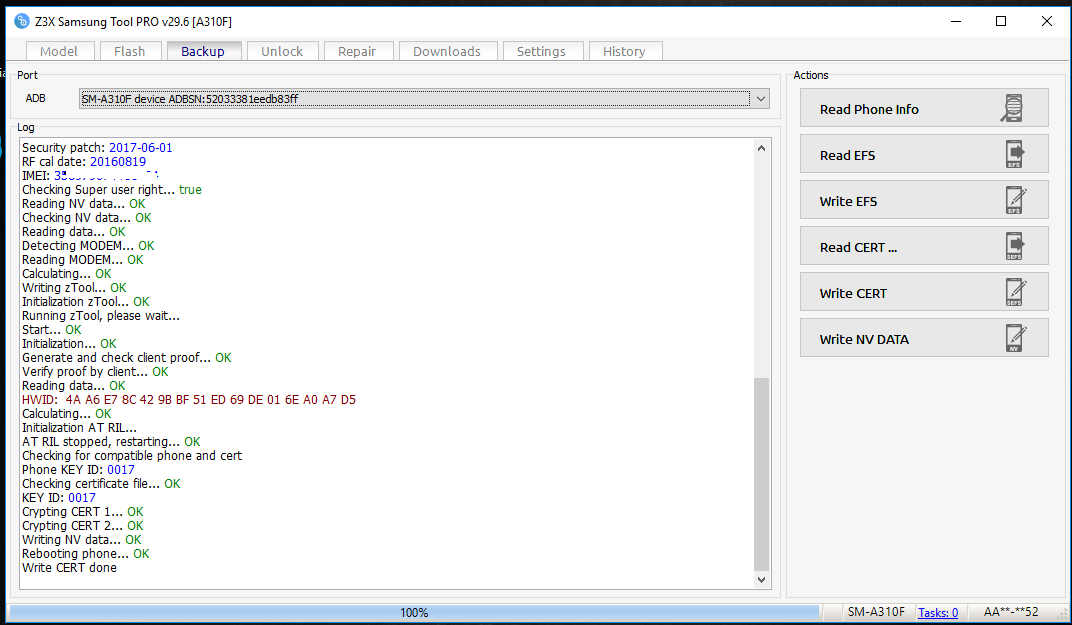Click the Security patch date 2017-06-01
This screenshot has height=625, width=1072.
141,147
